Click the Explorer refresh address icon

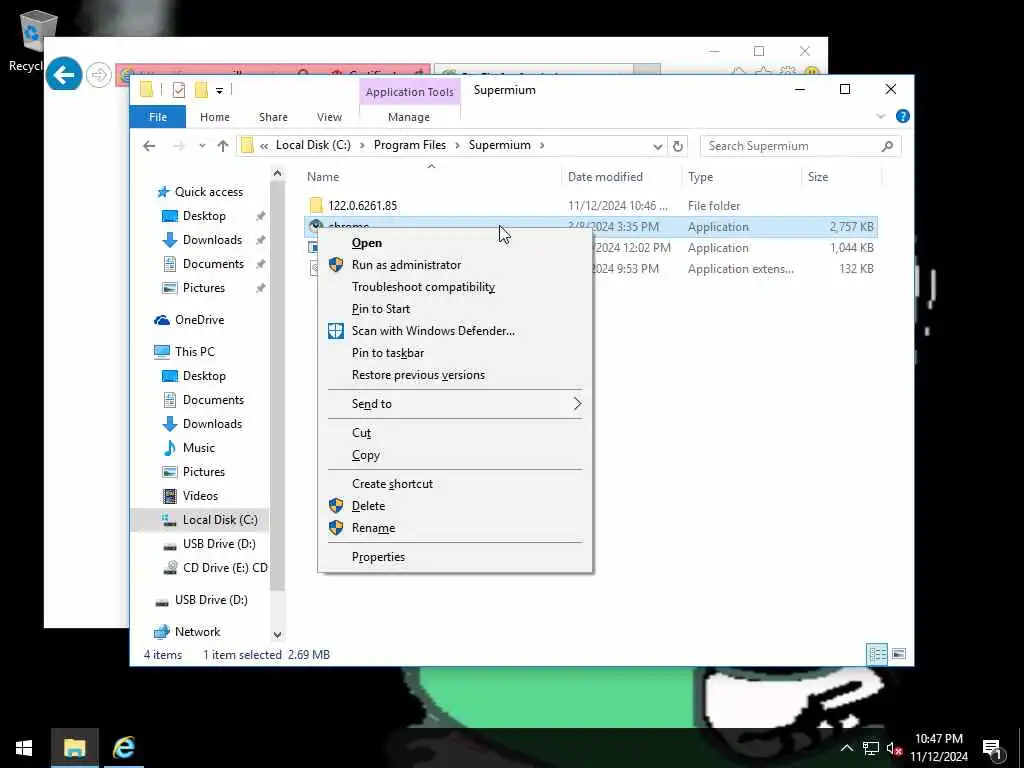[677, 146]
